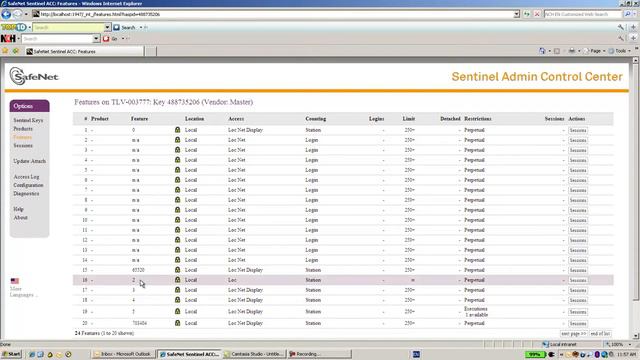Switch to the Recording taskbar item
Screen dimensions: 640x360
tap(319, 354)
